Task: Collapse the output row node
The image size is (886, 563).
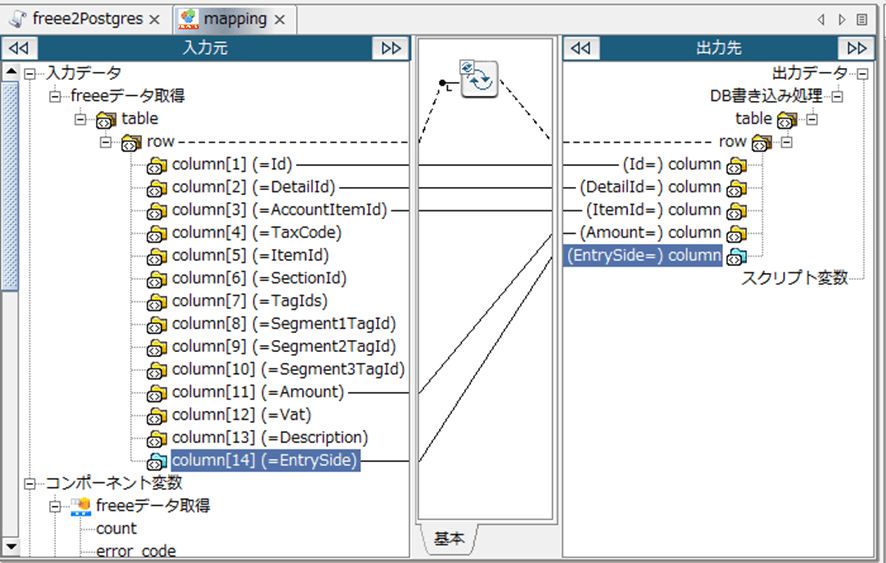Action: (x=787, y=142)
